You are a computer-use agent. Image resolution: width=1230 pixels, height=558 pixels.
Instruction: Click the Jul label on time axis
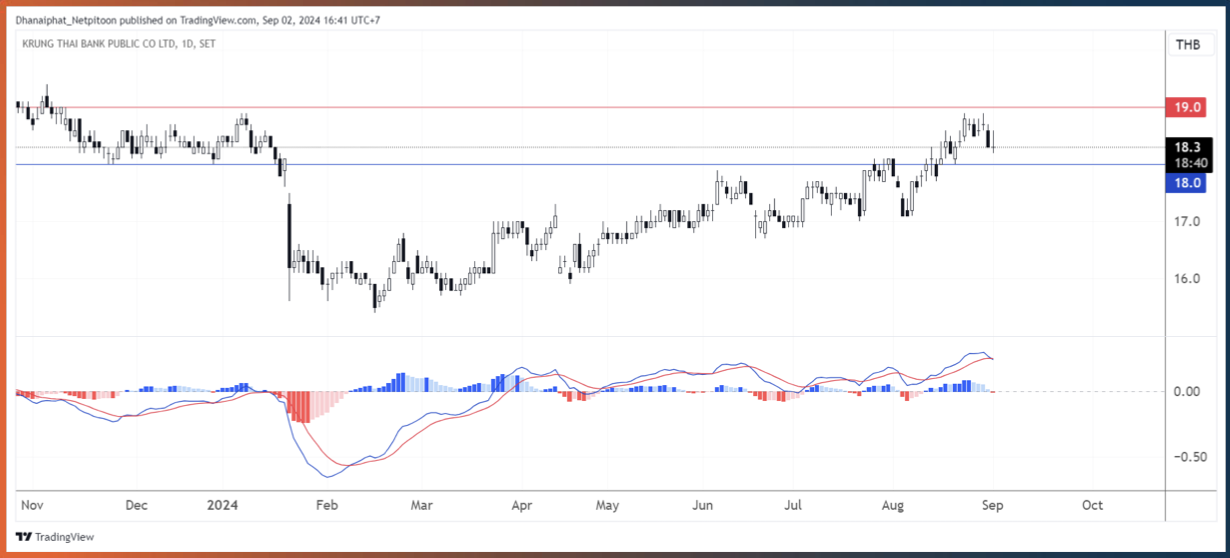(x=795, y=506)
